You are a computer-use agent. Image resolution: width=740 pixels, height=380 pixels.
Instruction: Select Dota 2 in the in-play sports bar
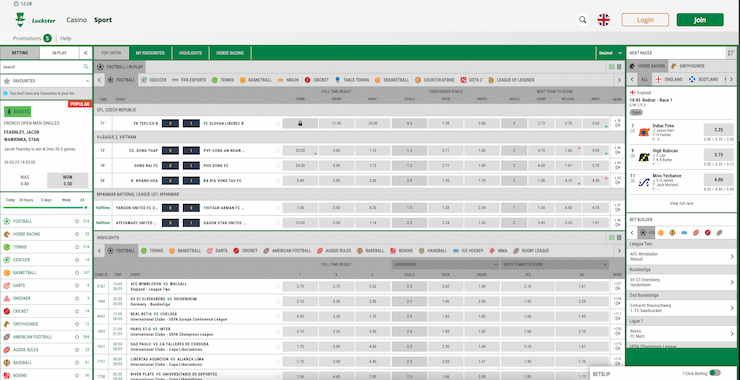pyautogui.click(x=471, y=80)
